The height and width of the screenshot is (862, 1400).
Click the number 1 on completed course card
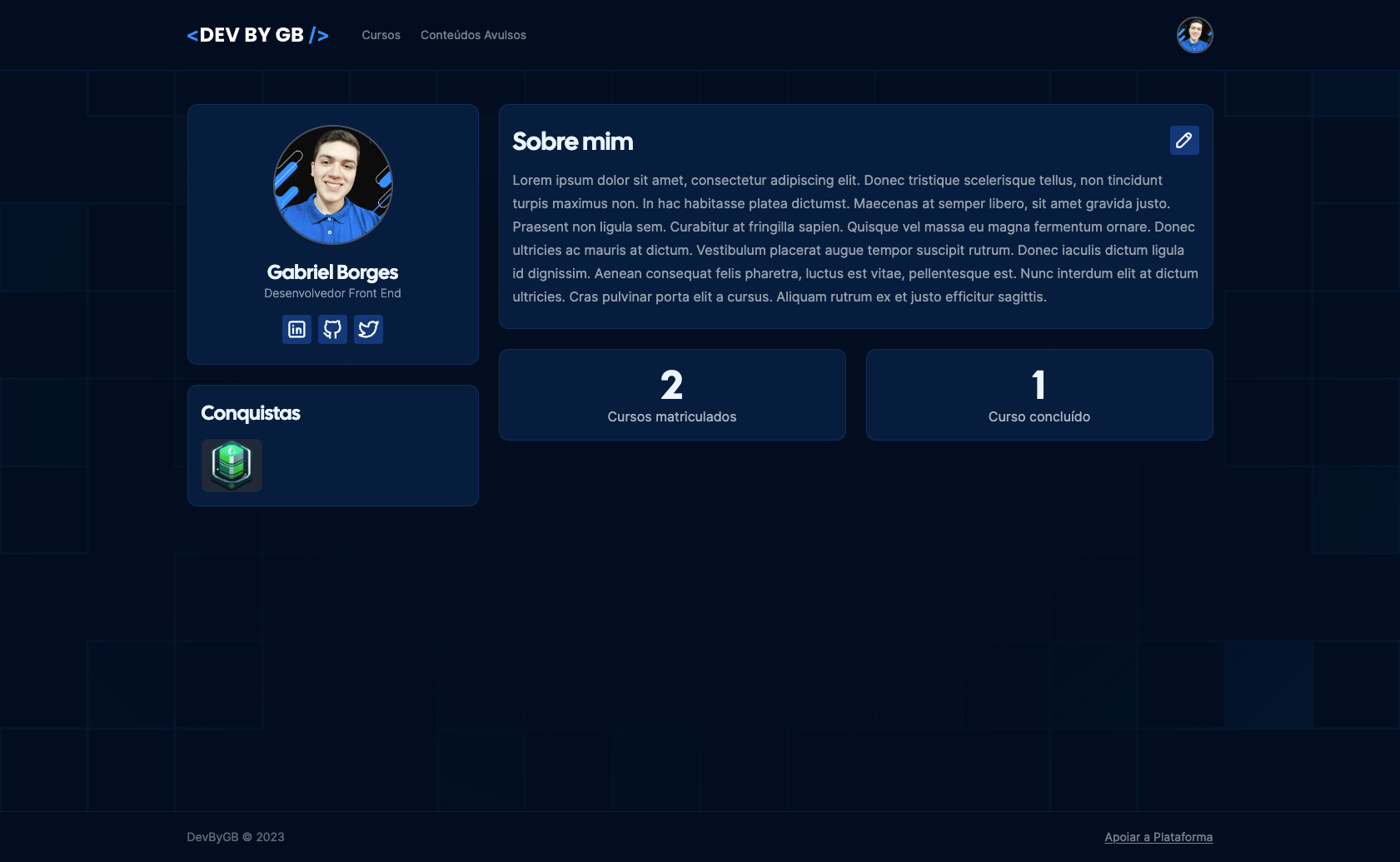coord(1038,384)
